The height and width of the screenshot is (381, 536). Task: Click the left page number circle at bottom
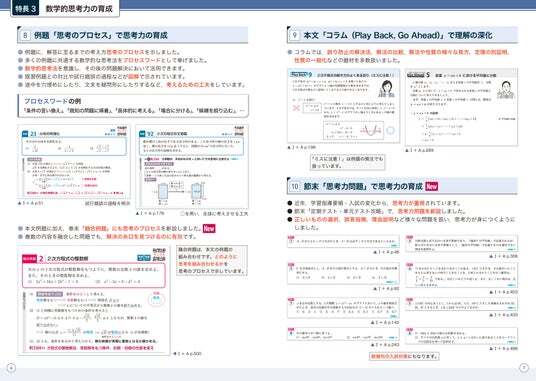pyautogui.click(x=11, y=368)
